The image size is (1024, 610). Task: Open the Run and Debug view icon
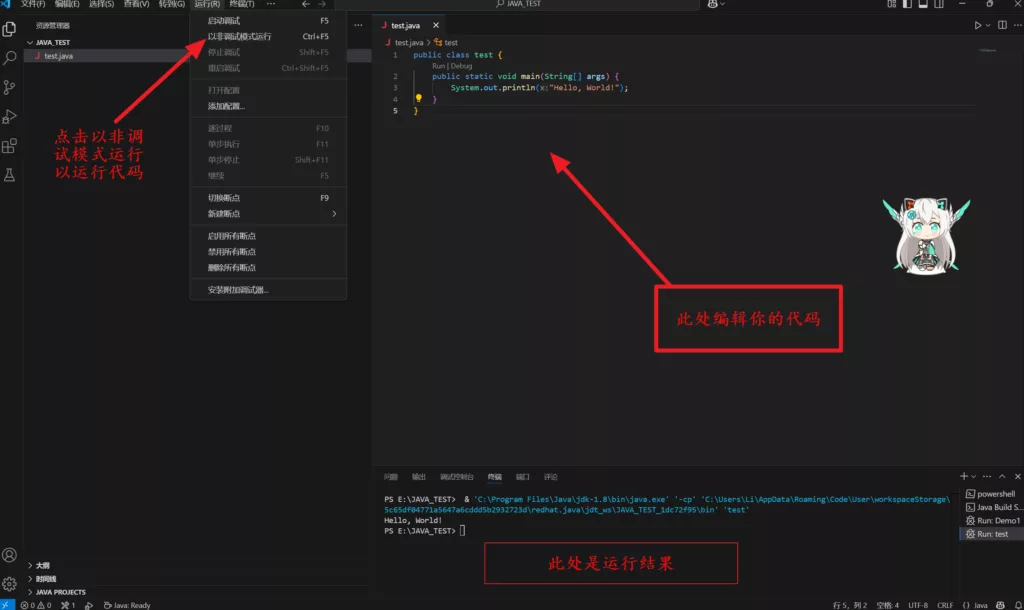(10, 117)
